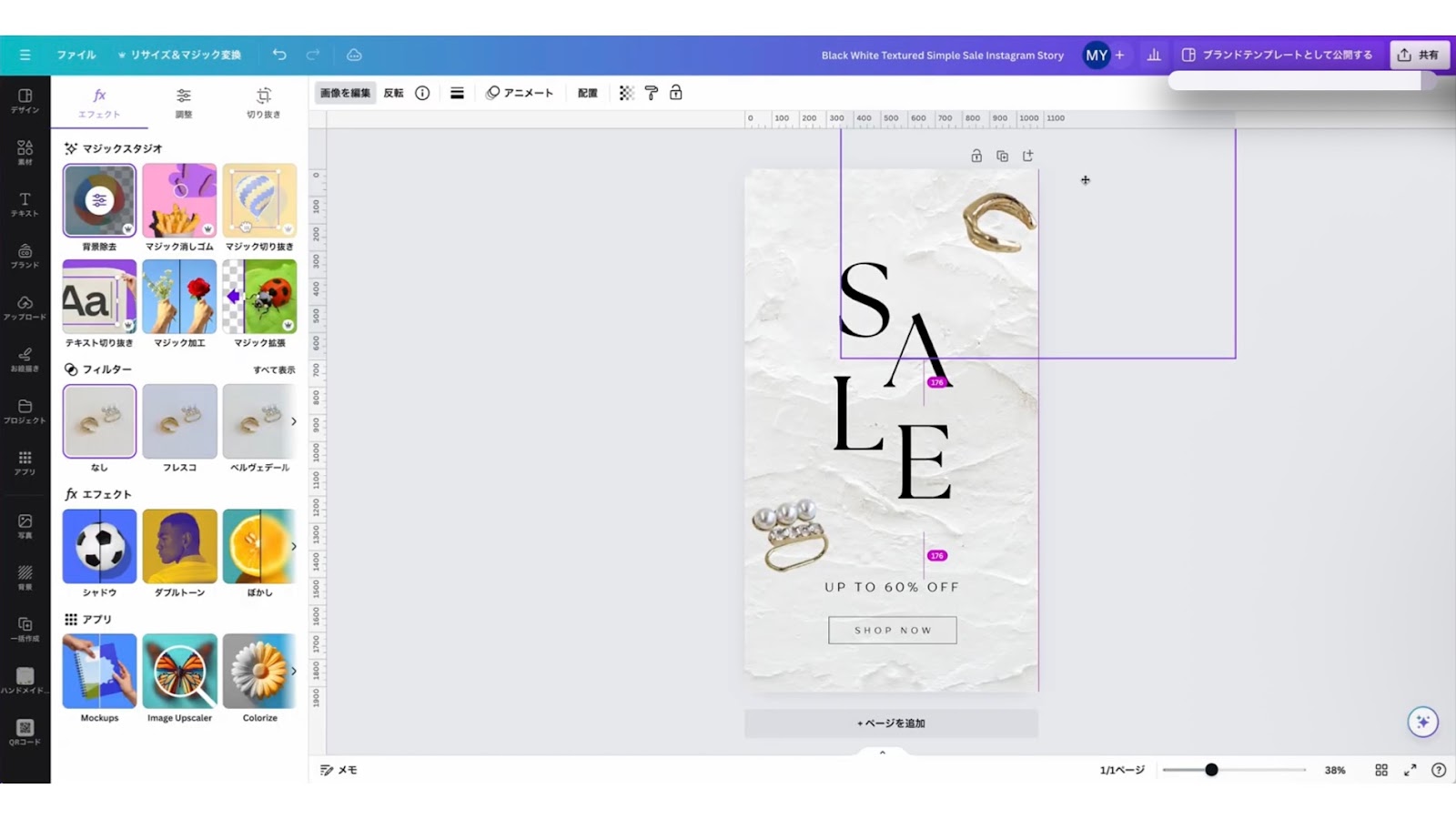
Task: Open the 素材 elements sidebar panel
Action: (25, 153)
